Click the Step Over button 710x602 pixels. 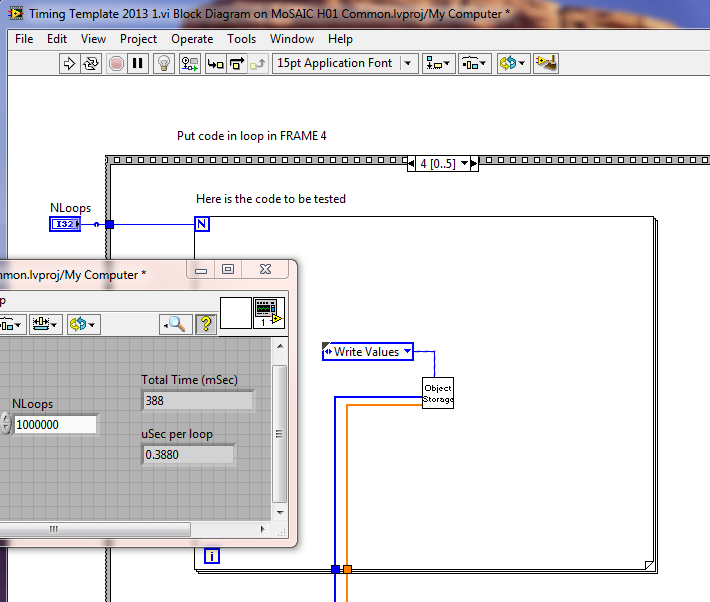pyautogui.click(x=237, y=63)
